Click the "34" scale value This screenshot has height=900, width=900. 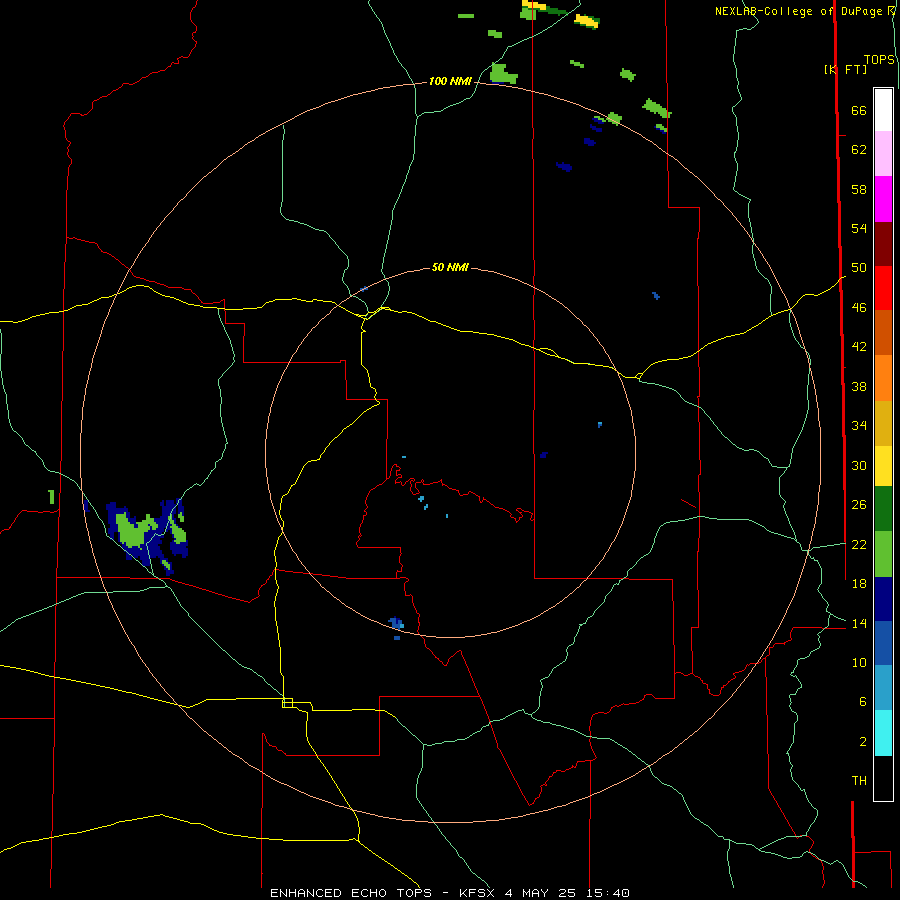pos(859,426)
